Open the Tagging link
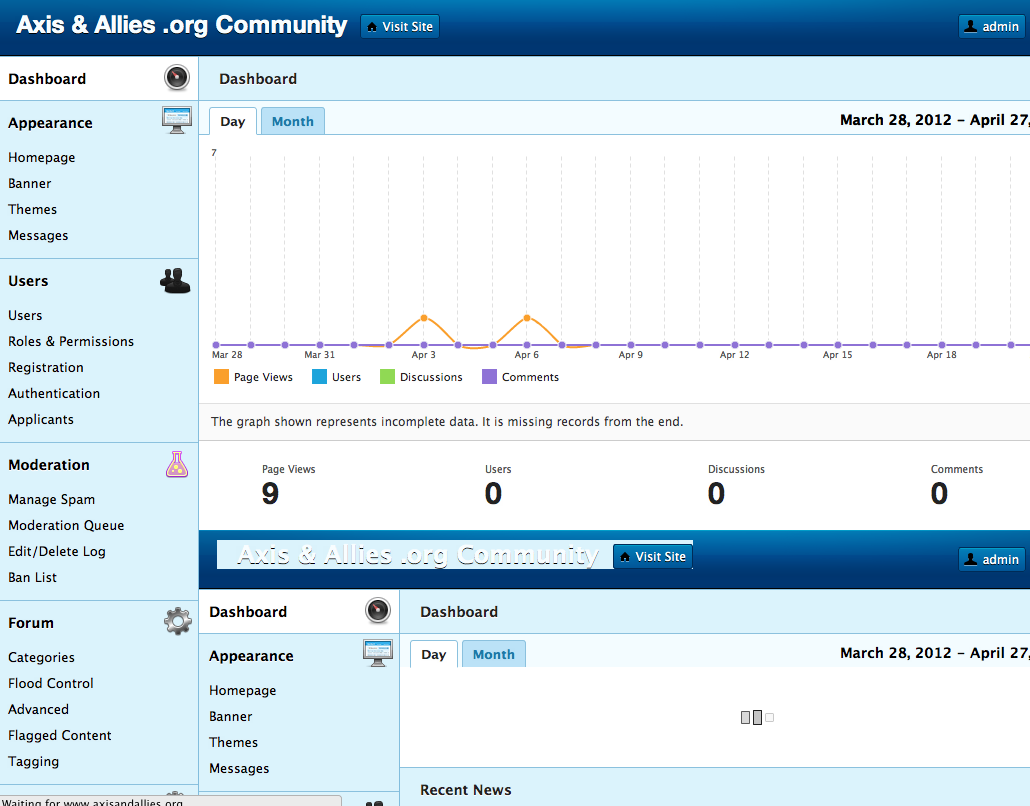1030x806 pixels. tap(34, 761)
